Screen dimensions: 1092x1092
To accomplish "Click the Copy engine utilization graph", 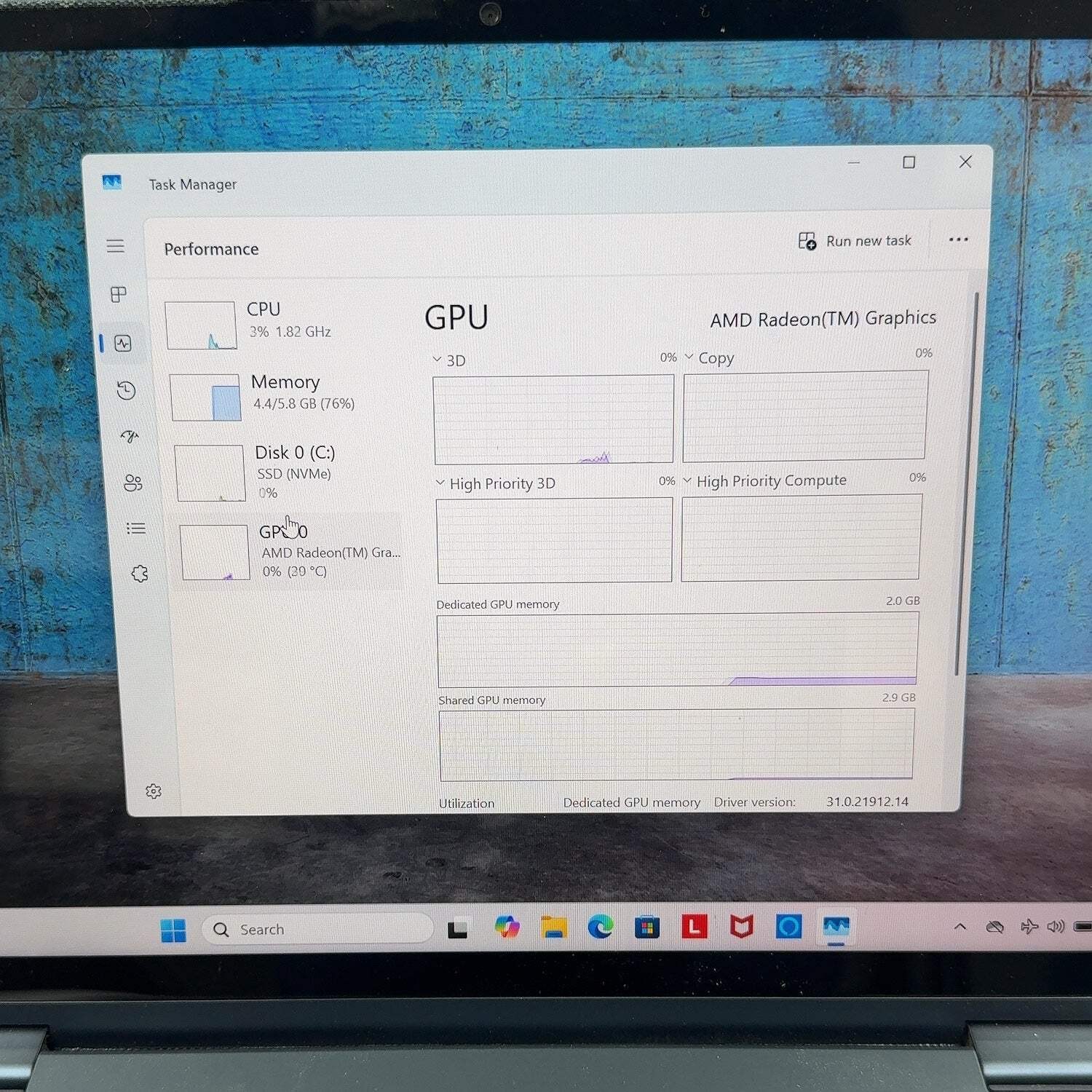I will tap(805, 416).
